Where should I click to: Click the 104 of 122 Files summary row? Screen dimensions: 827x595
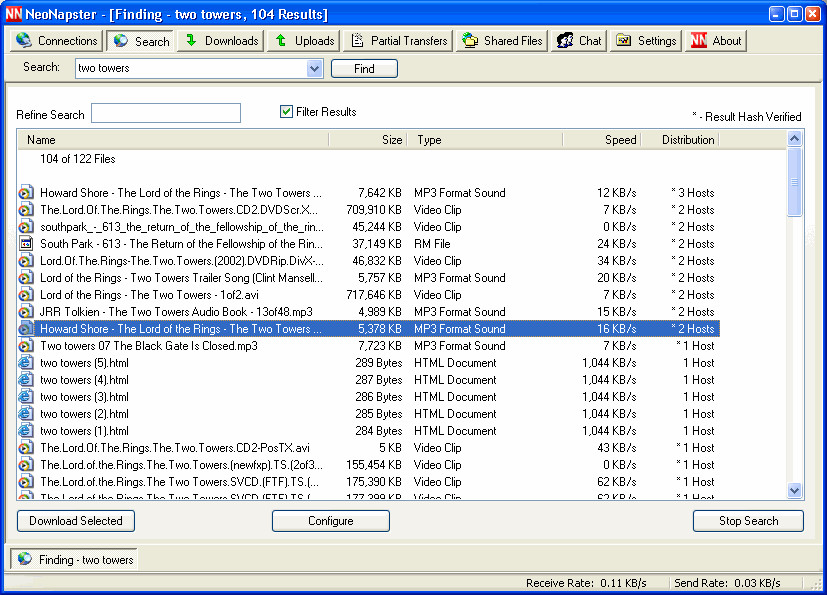click(78, 159)
